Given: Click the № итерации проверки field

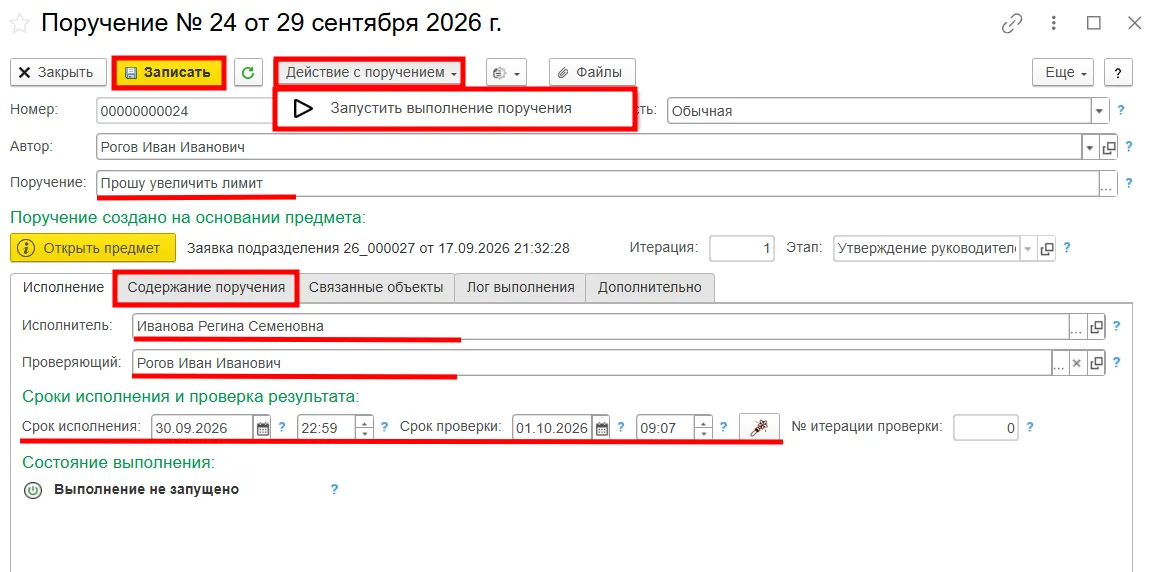Looking at the screenshot, I should [986, 428].
